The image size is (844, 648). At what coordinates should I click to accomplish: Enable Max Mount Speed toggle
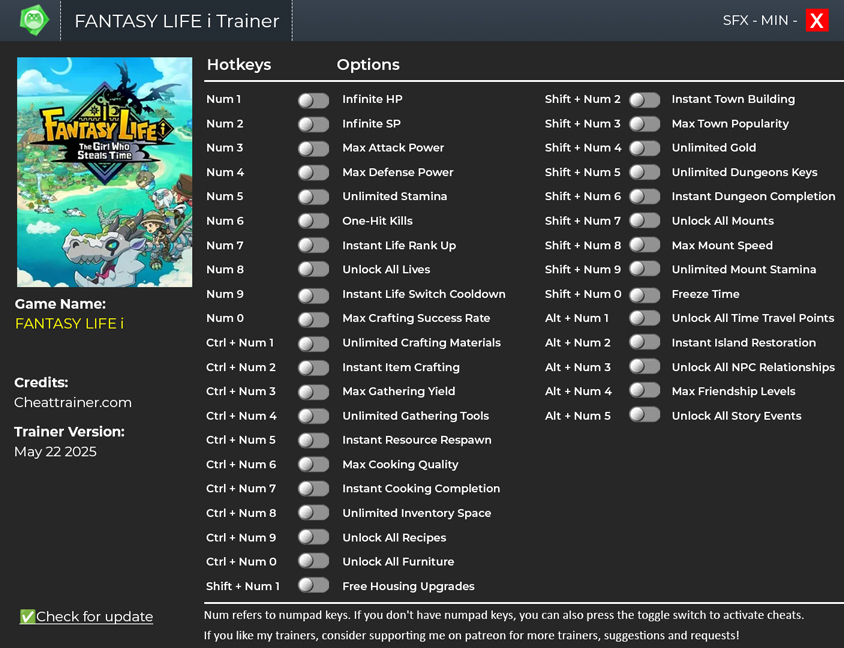644,246
